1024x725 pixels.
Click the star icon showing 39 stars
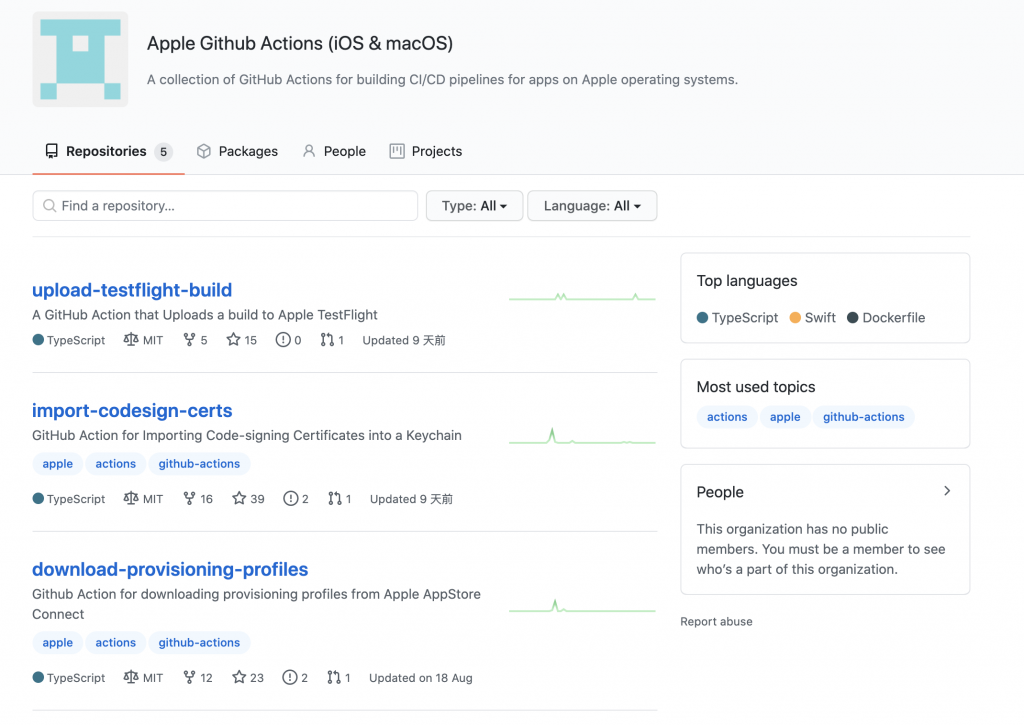click(239, 498)
